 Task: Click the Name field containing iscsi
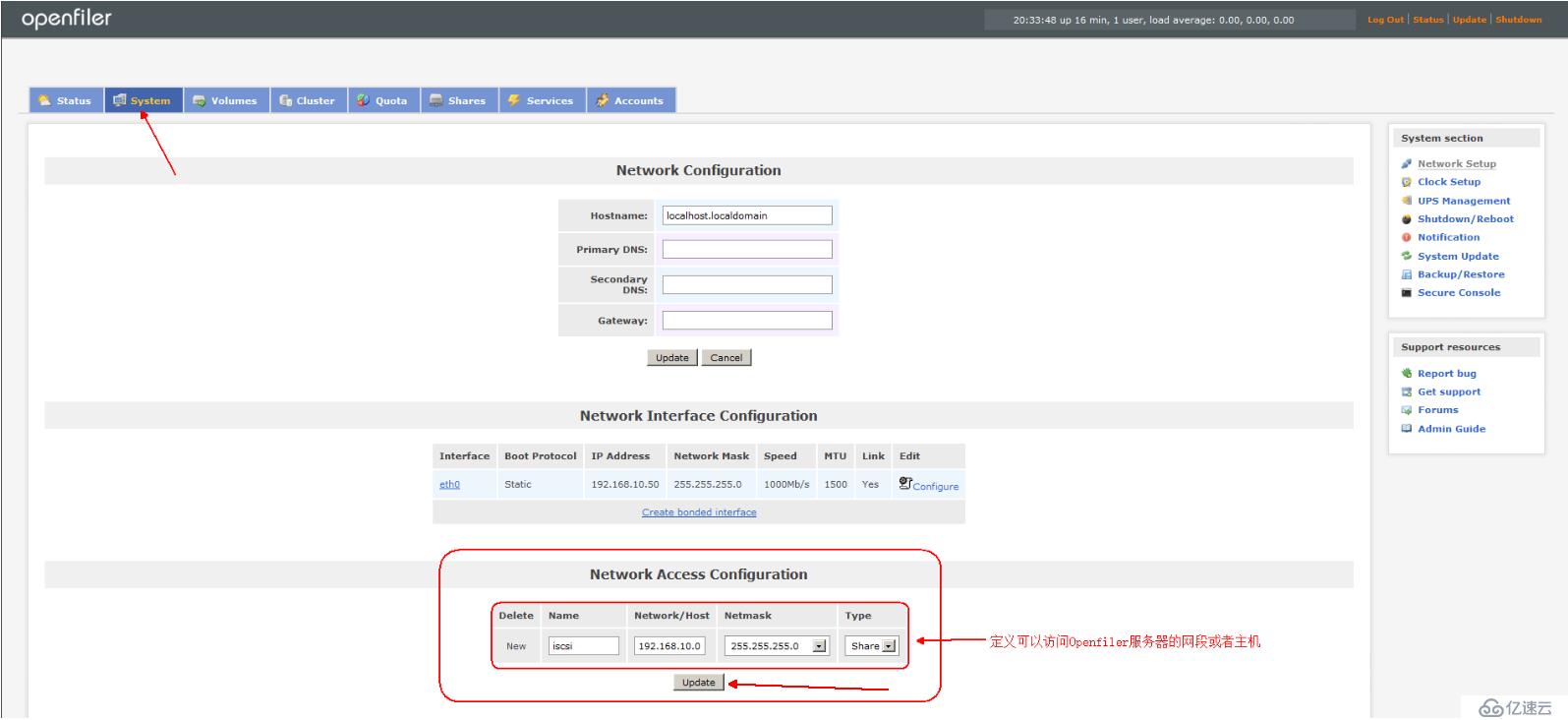tap(584, 646)
